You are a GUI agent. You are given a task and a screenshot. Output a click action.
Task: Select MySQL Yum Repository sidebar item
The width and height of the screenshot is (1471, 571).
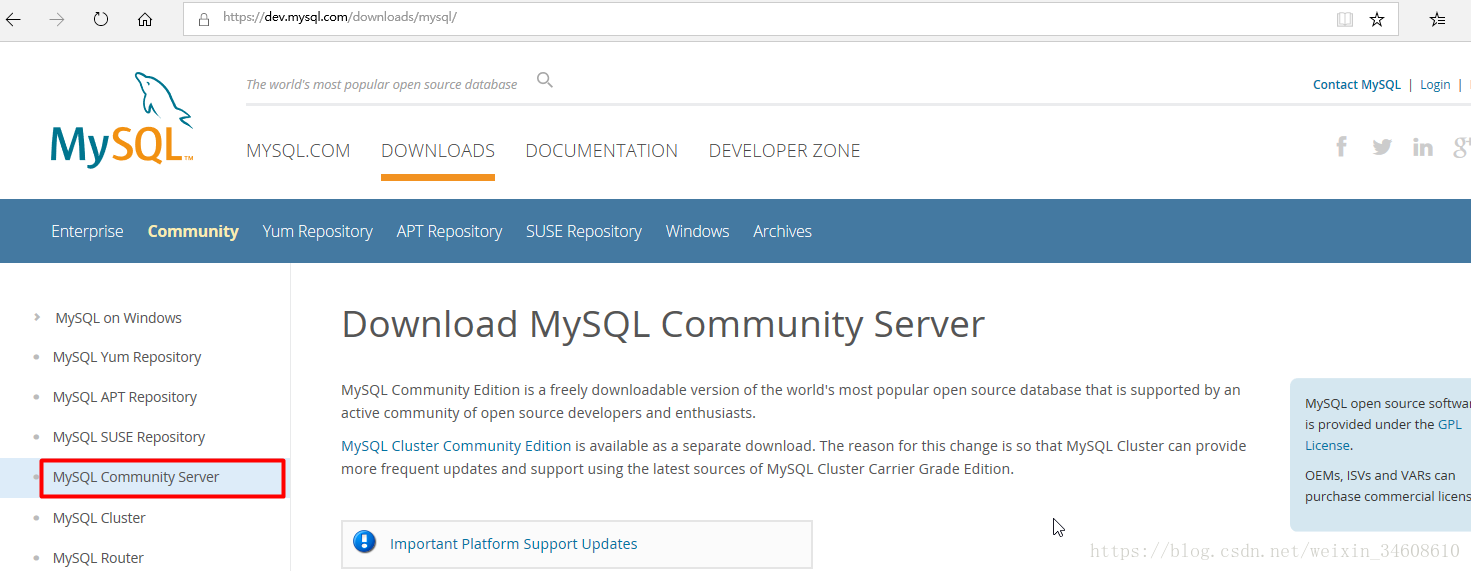[127, 357]
